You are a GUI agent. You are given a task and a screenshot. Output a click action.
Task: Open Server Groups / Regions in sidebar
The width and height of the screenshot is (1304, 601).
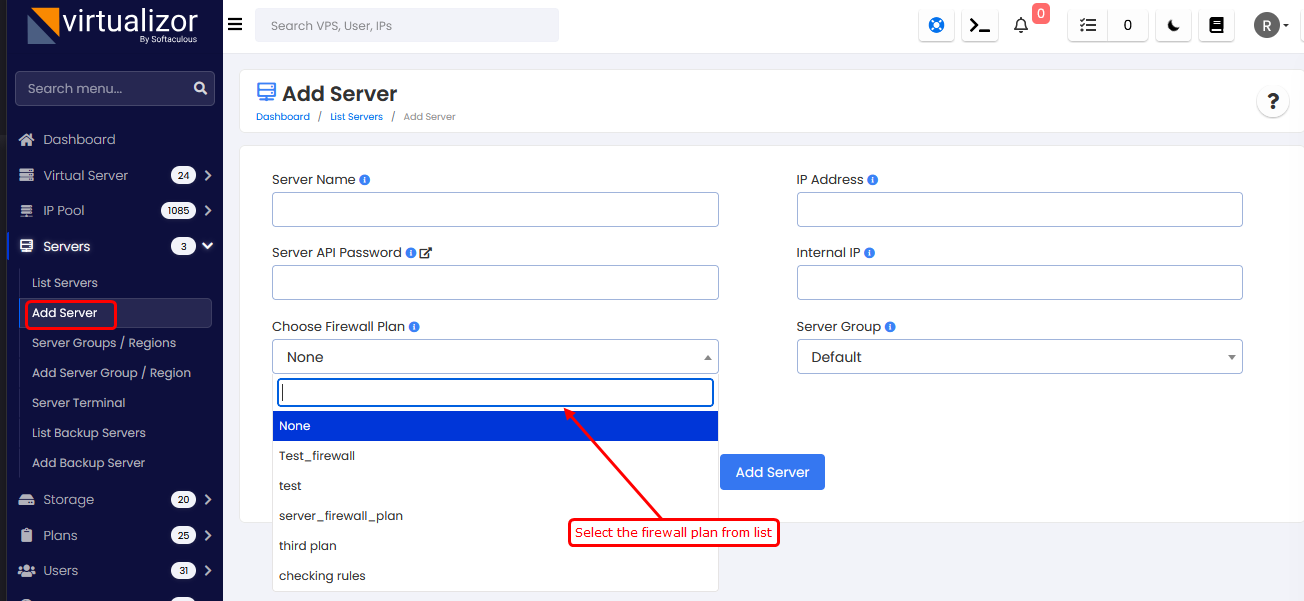coord(104,343)
